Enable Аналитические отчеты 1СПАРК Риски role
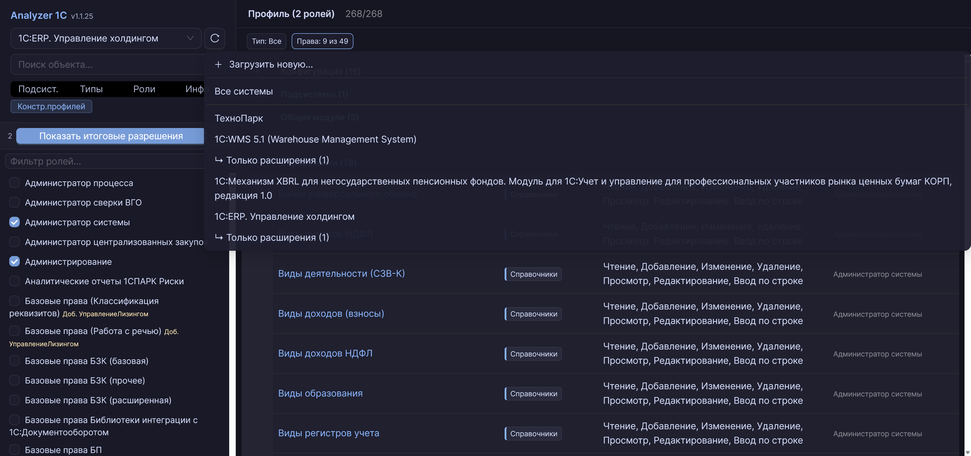The image size is (971, 456). pyautogui.click(x=15, y=281)
